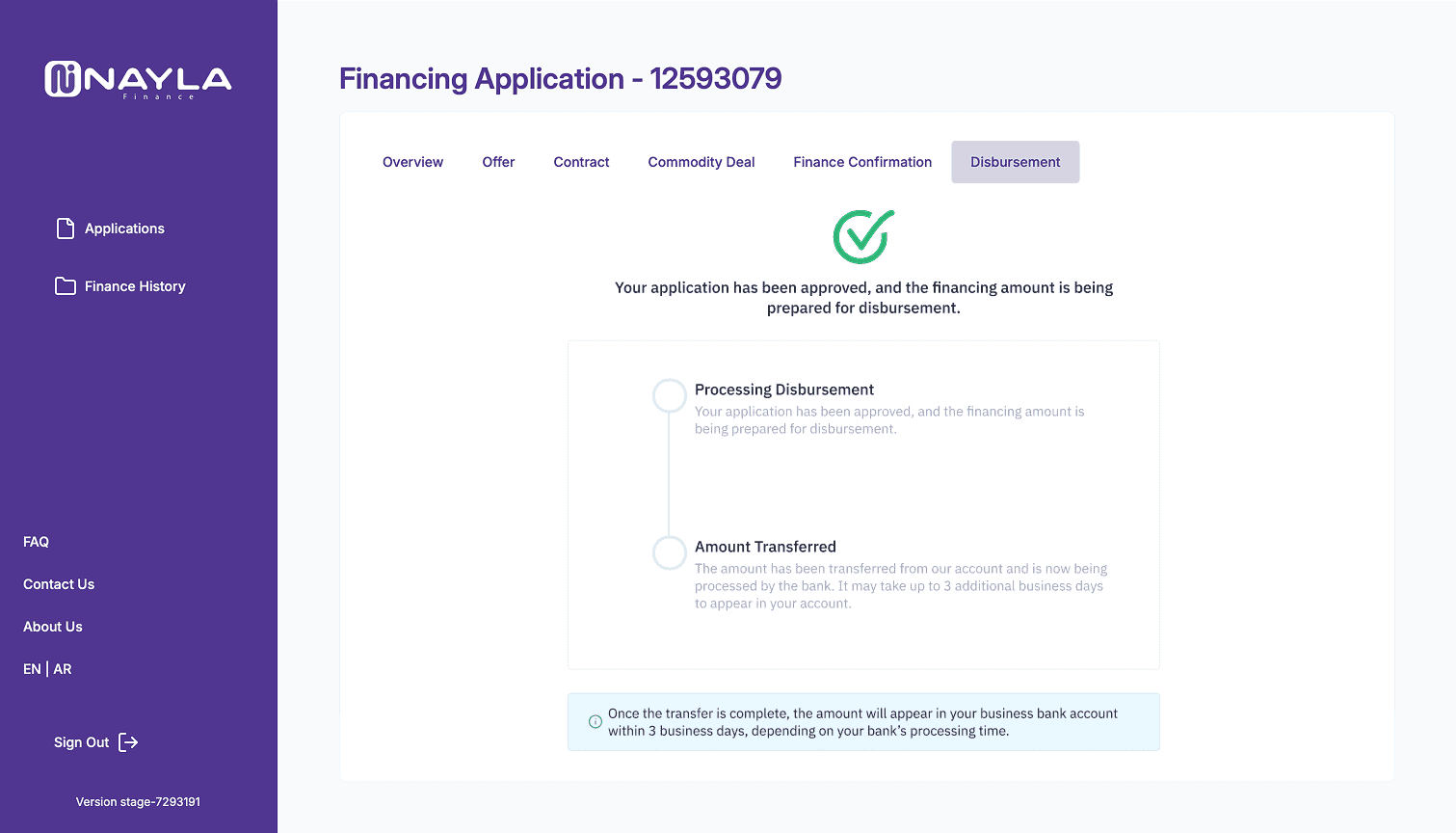The width and height of the screenshot is (1456, 833).
Task: Click the Sign Out arrow icon
Action: 127,741
